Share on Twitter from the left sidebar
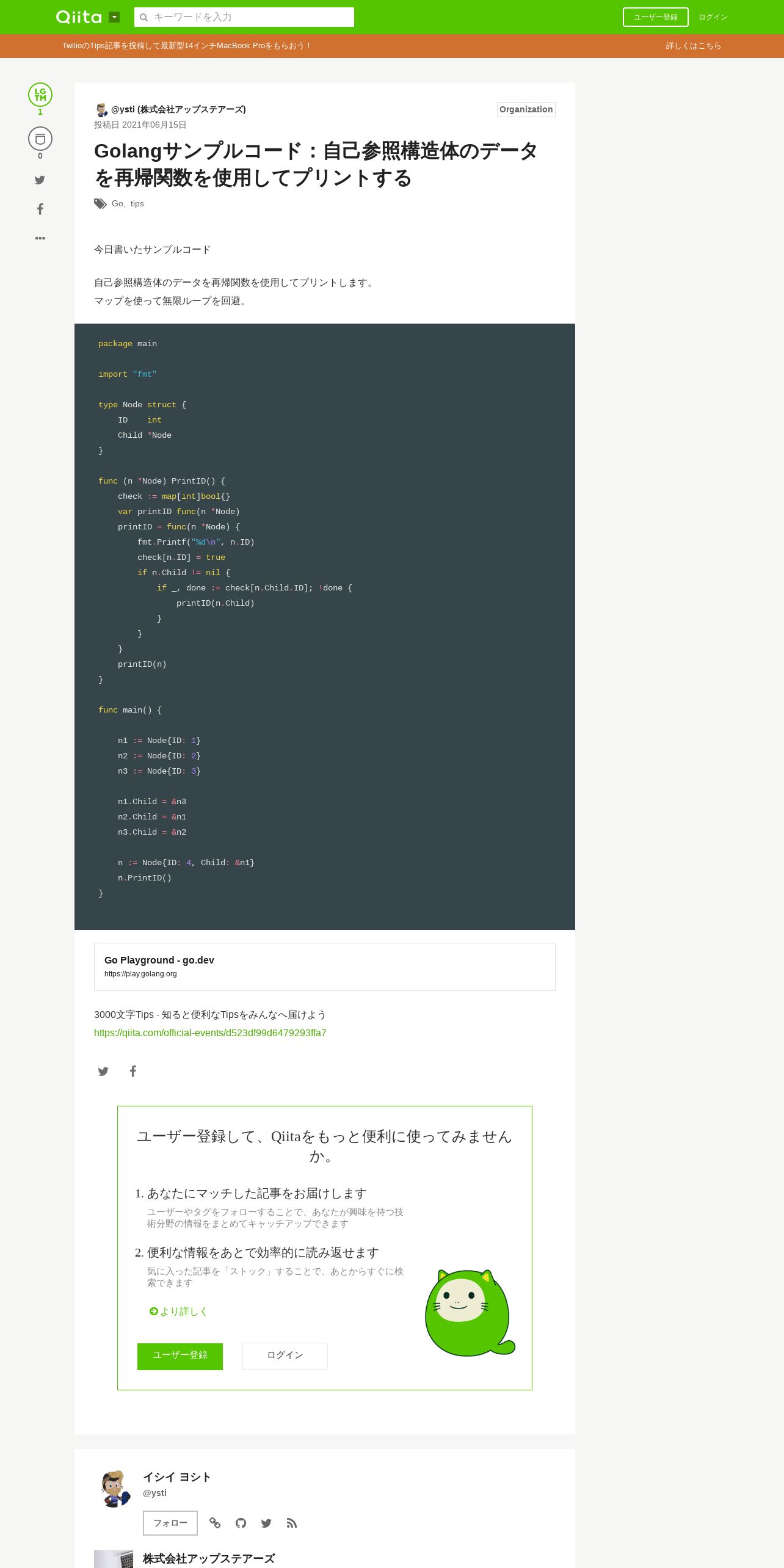Viewport: 784px width, 1568px height. (40, 180)
